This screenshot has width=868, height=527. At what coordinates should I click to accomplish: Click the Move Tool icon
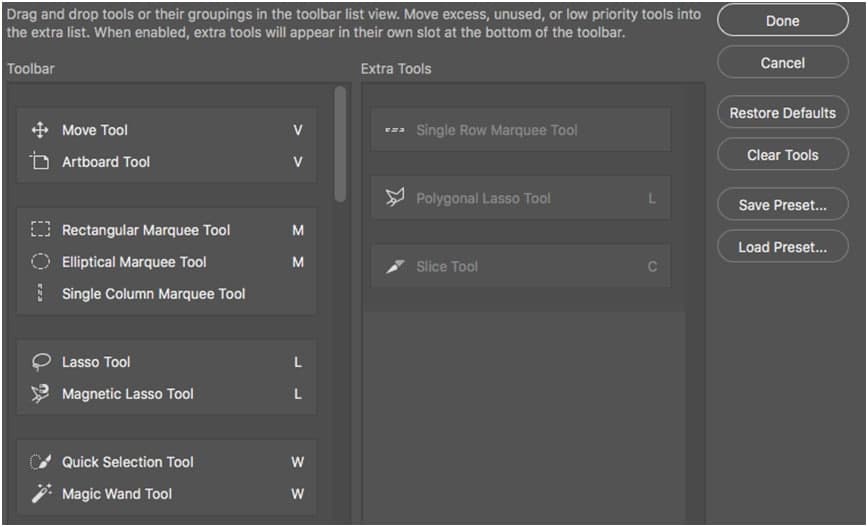(x=40, y=130)
